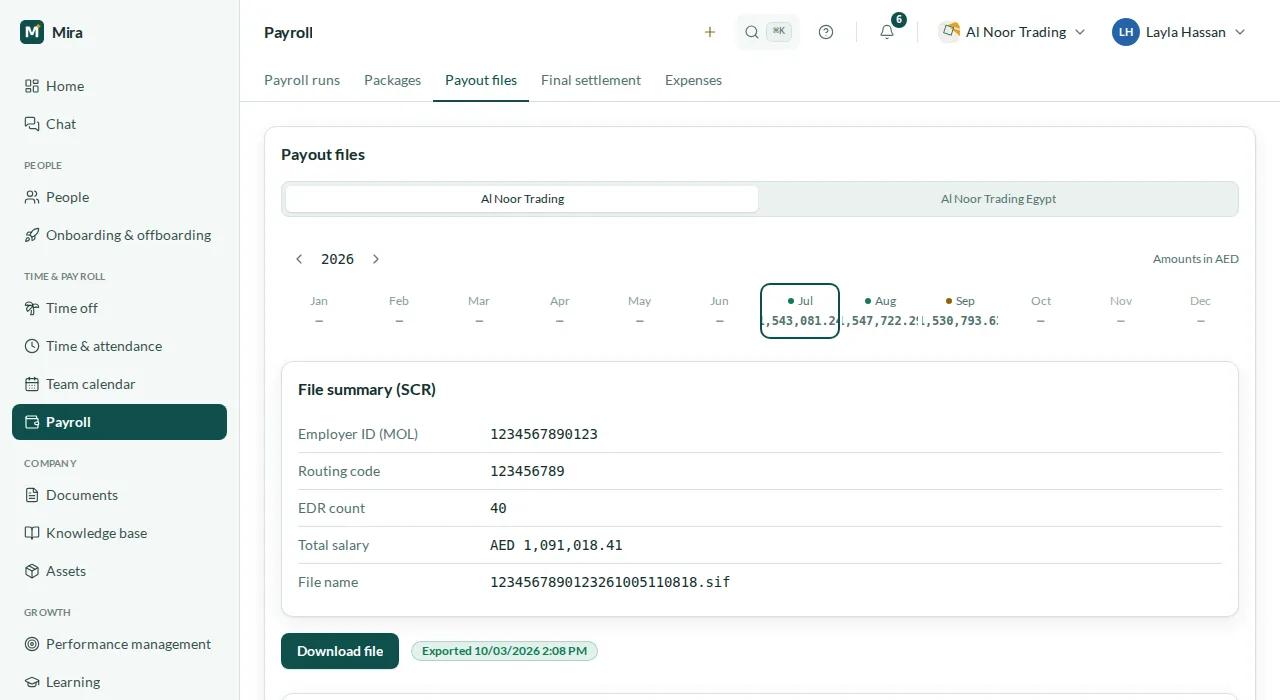Expand Al Noor Trading company switcher
The height and width of the screenshot is (700, 1280).
pos(1012,32)
